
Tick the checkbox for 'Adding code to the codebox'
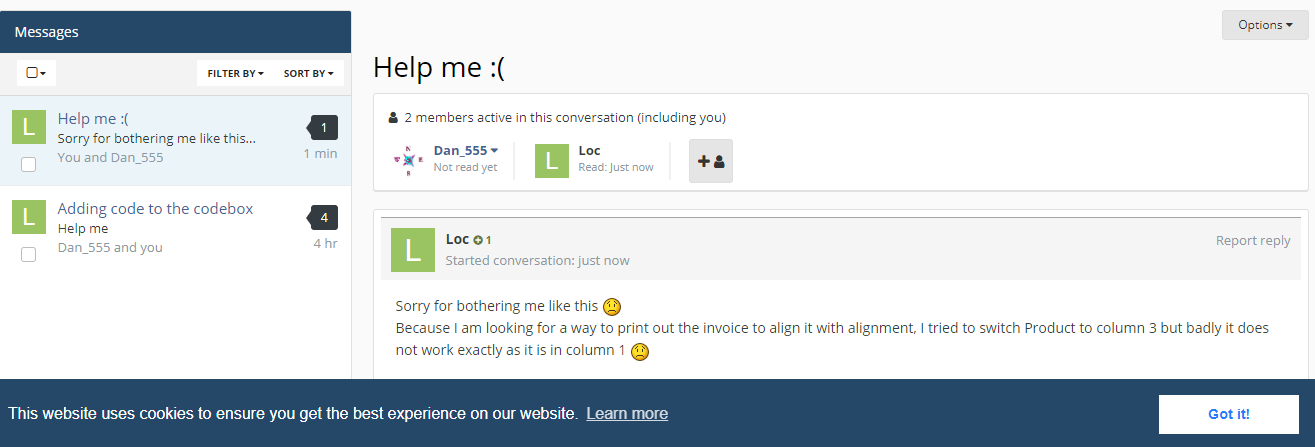click(x=28, y=254)
